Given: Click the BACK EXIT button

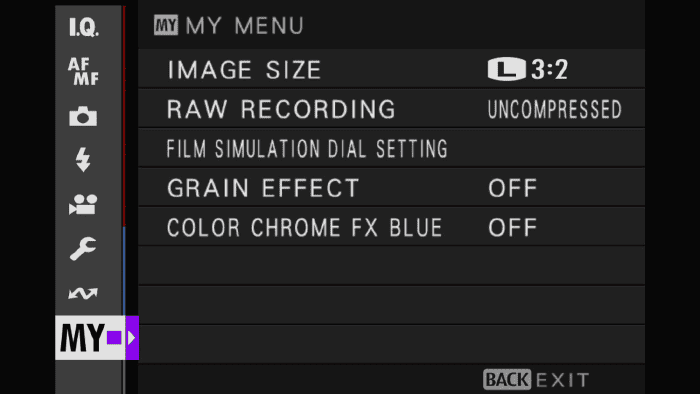Looking at the screenshot, I should point(536,380).
